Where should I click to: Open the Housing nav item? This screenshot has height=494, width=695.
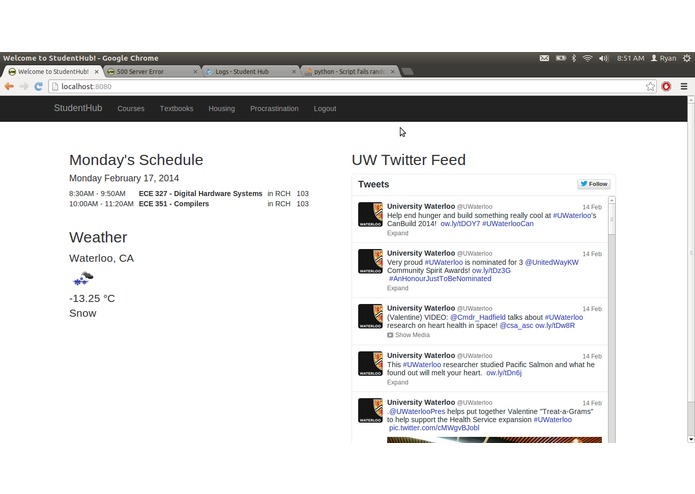222,109
